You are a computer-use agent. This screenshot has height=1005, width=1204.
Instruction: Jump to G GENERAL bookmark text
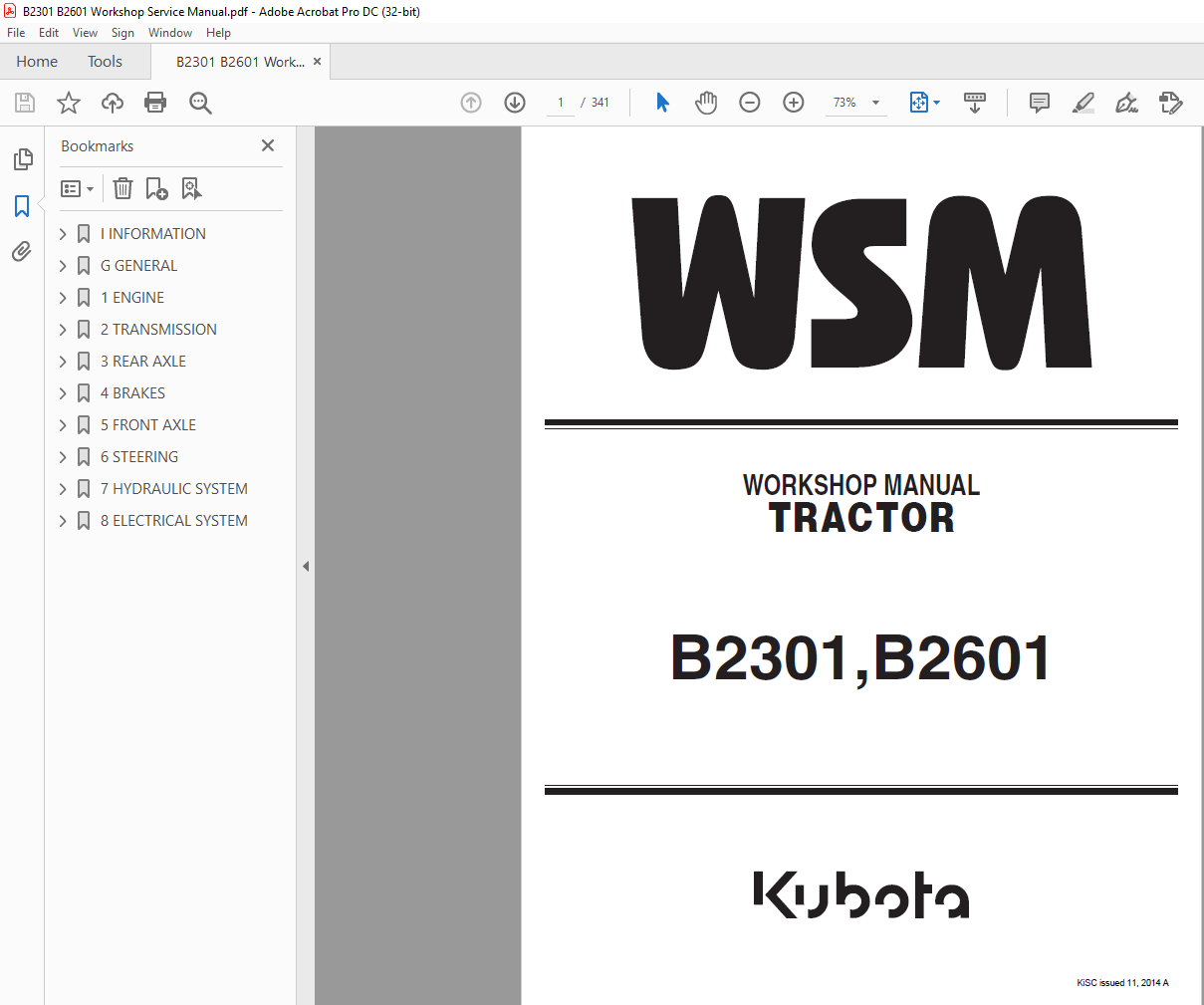pos(138,266)
